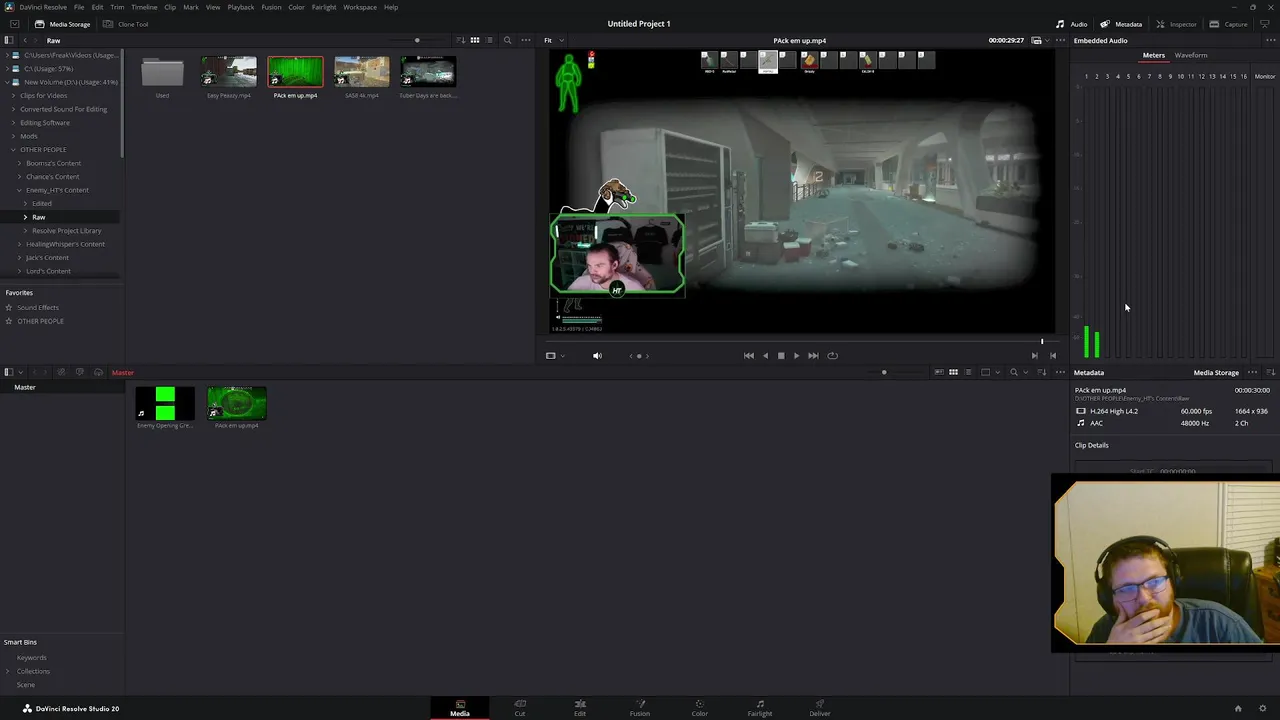1280x720 pixels.
Task: Toggle the media pool bin list panel icon
Action: point(9,372)
